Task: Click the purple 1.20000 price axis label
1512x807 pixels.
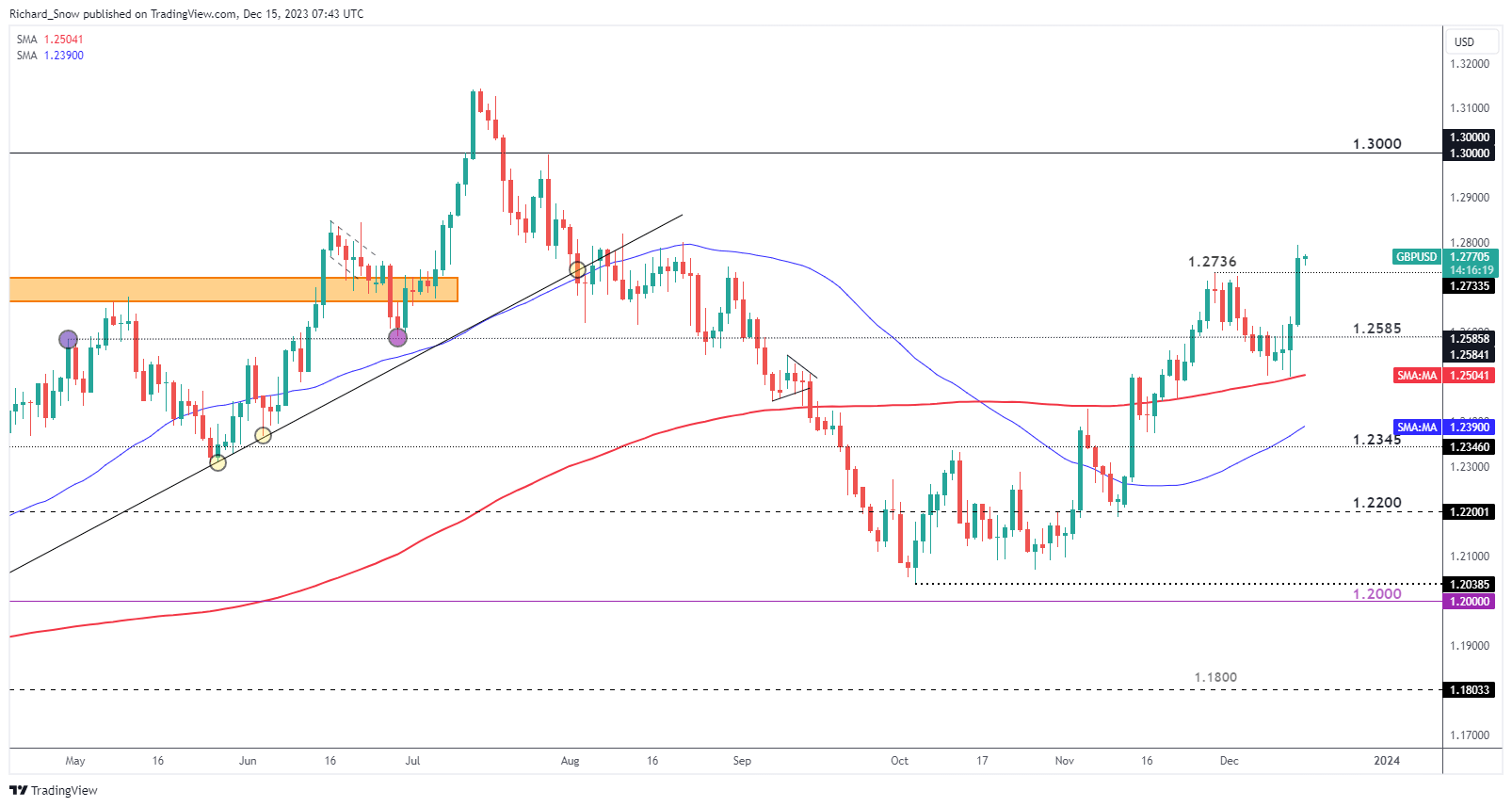Action: 1469,602
